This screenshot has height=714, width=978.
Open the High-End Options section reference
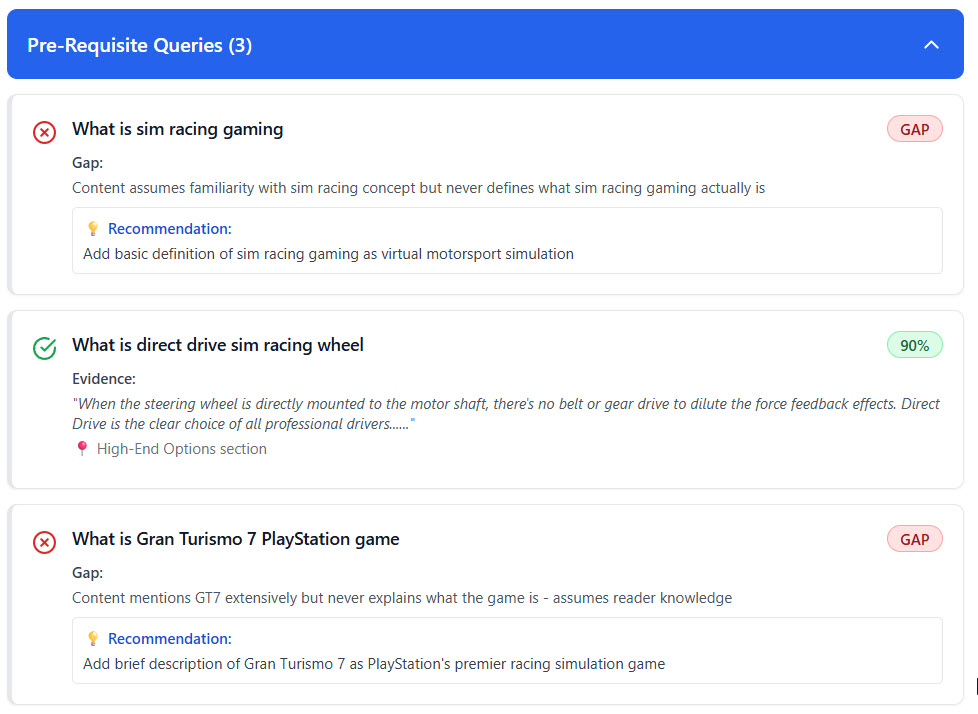coord(181,450)
